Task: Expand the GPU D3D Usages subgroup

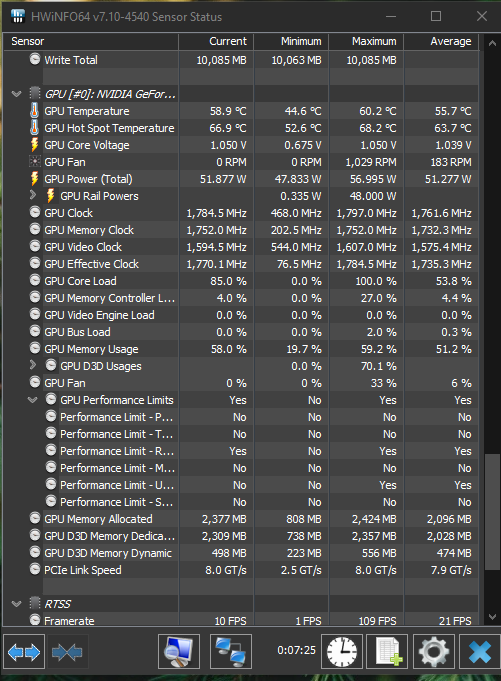Action: [33, 365]
